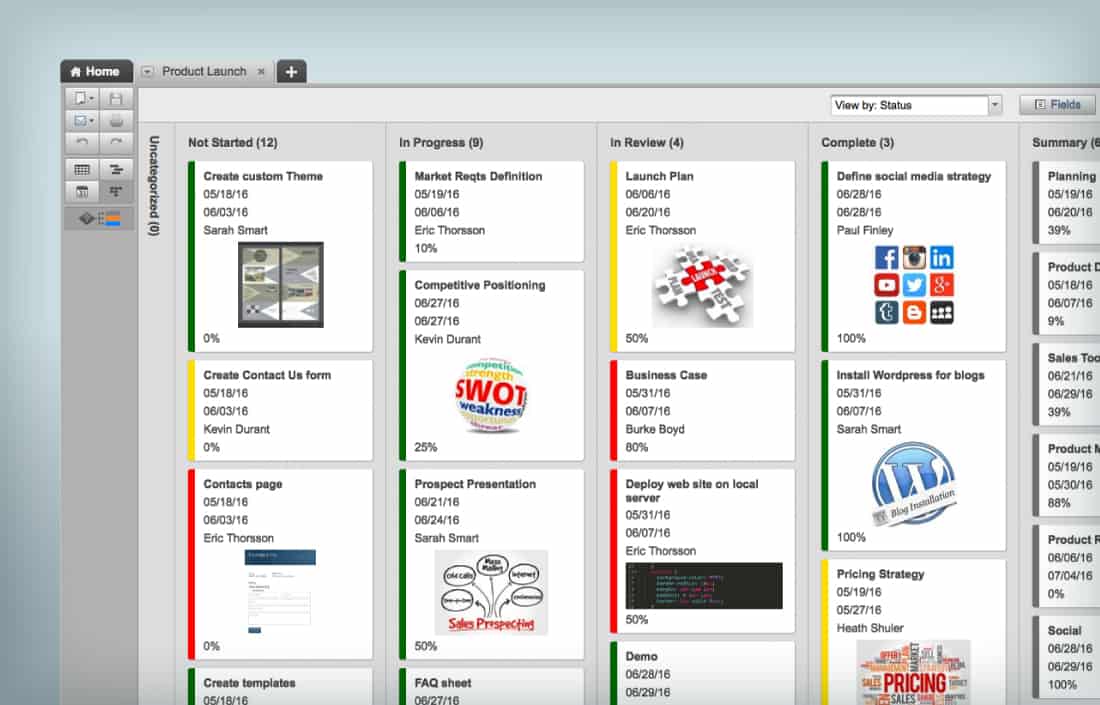Click the Undo icon in the toolbar
The width and height of the screenshot is (1100, 705).
82,142
